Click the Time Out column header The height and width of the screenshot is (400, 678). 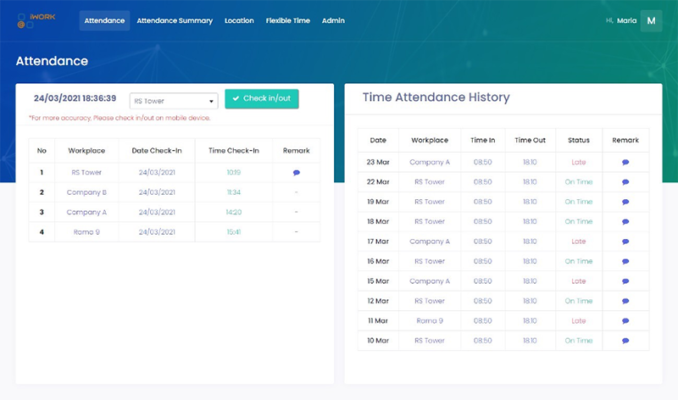click(x=530, y=140)
